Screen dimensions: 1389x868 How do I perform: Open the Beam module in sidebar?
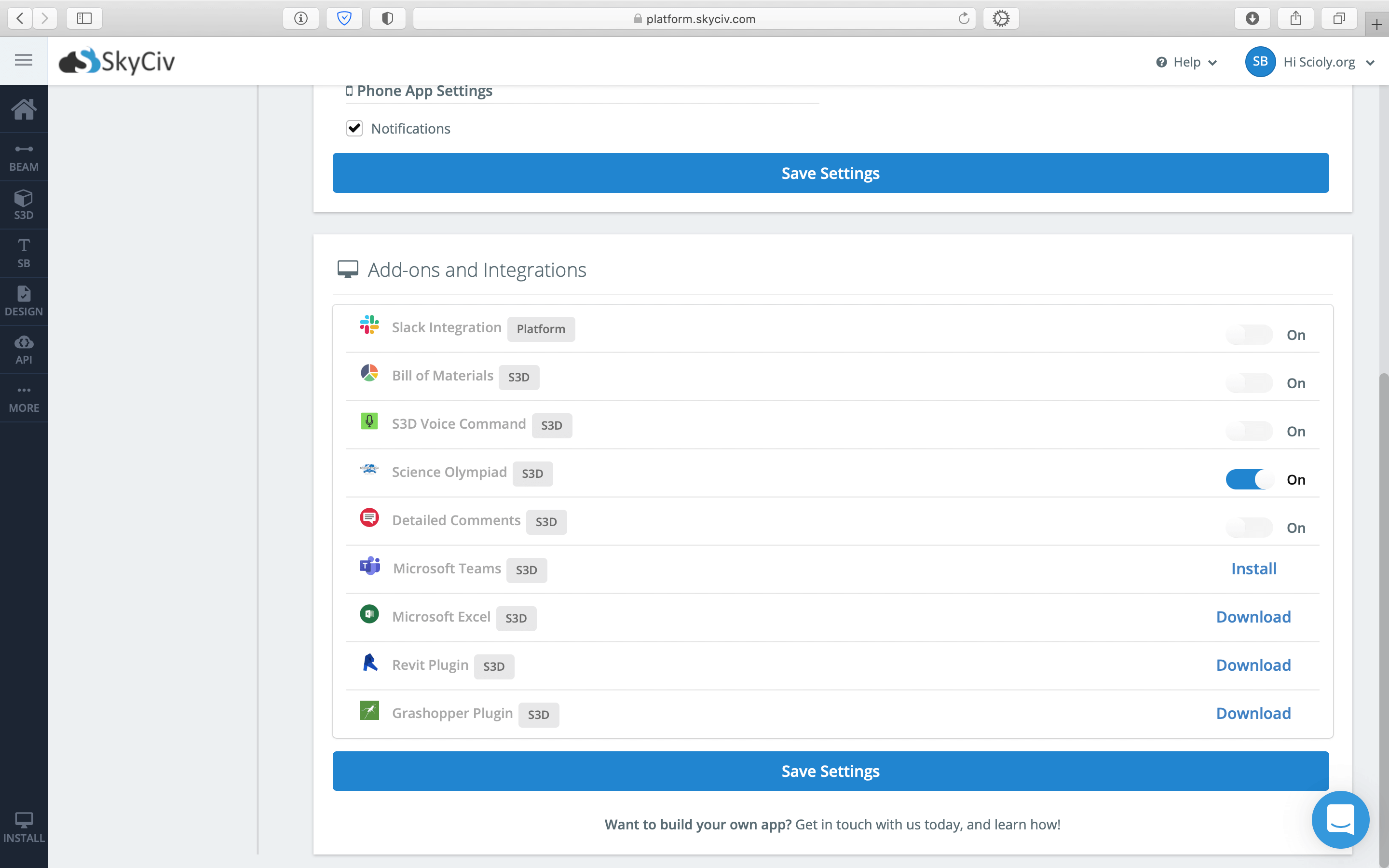pos(24,157)
